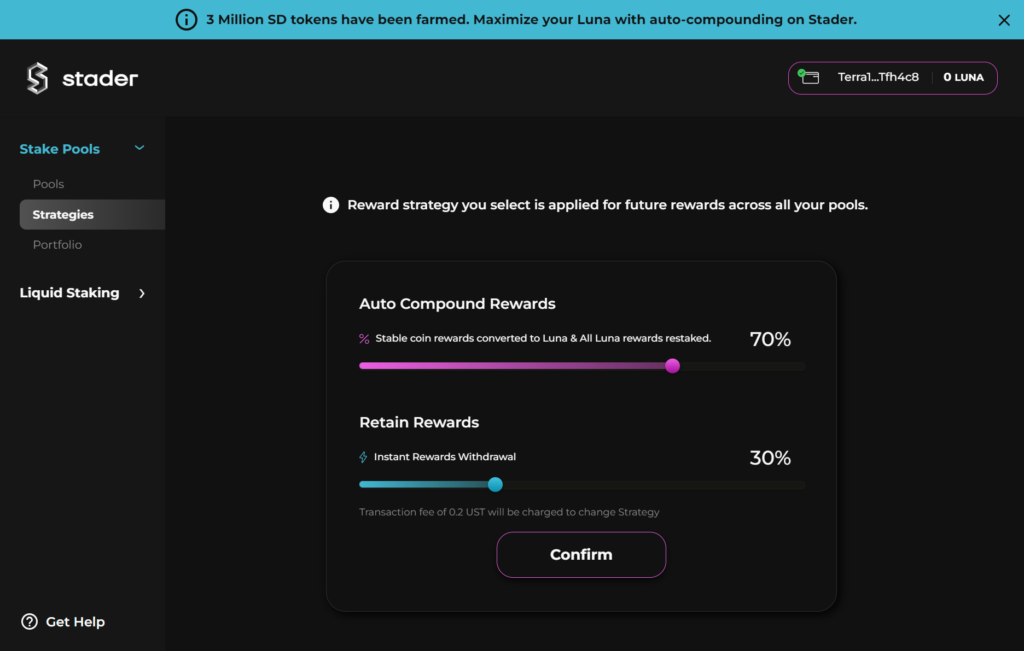Open Portfolio from the sidebar
The image size is (1024, 651).
click(x=57, y=245)
